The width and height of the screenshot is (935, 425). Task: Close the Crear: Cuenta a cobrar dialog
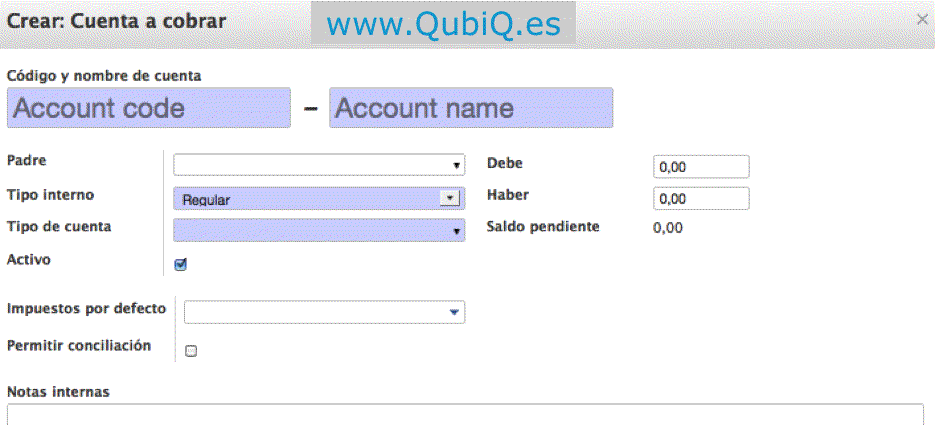(x=921, y=19)
